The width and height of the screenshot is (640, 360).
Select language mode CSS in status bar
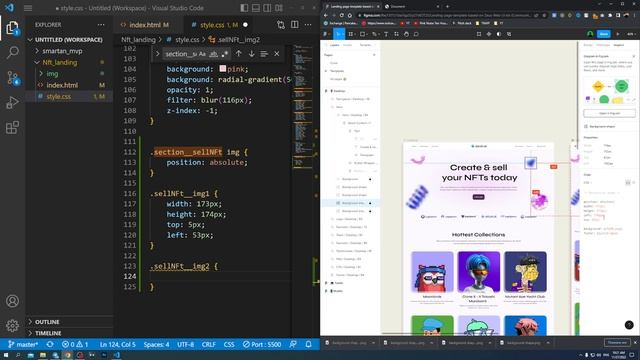coord(229,344)
